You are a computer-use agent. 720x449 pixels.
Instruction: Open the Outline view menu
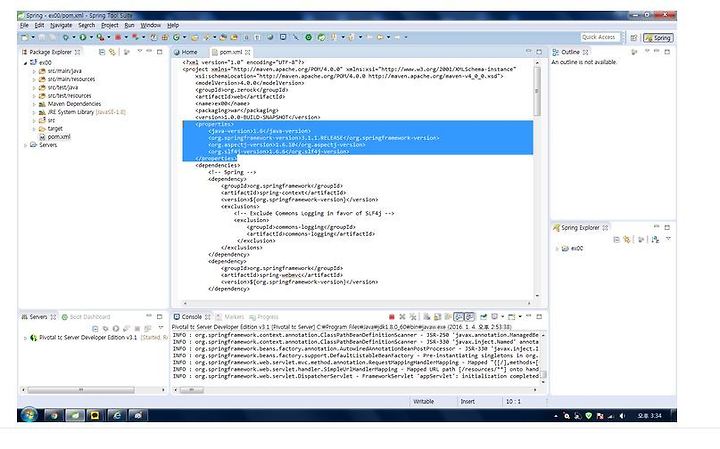coord(647,51)
